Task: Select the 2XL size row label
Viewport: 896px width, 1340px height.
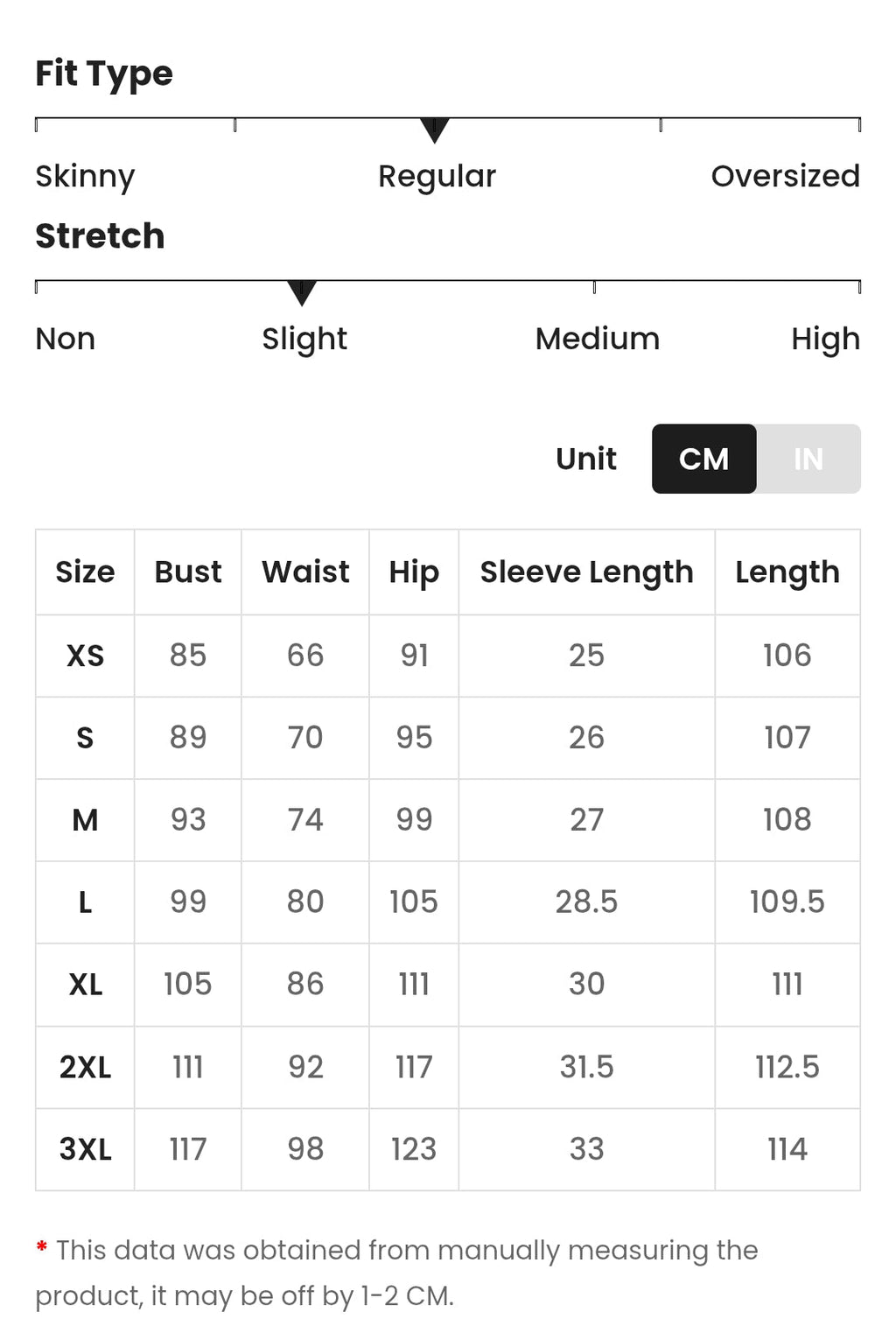Action: (85, 1068)
